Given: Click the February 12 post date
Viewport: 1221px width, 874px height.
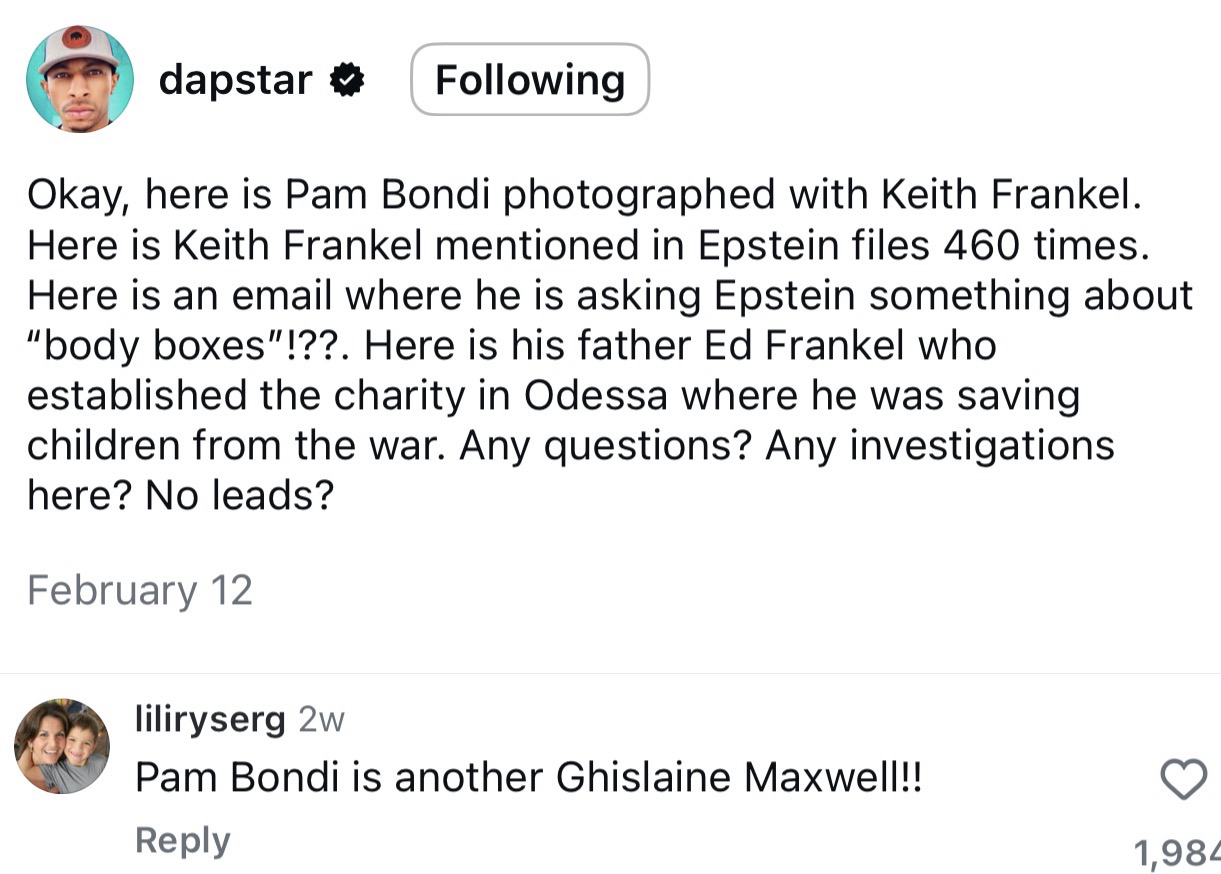Looking at the screenshot, I should (139, 590).
